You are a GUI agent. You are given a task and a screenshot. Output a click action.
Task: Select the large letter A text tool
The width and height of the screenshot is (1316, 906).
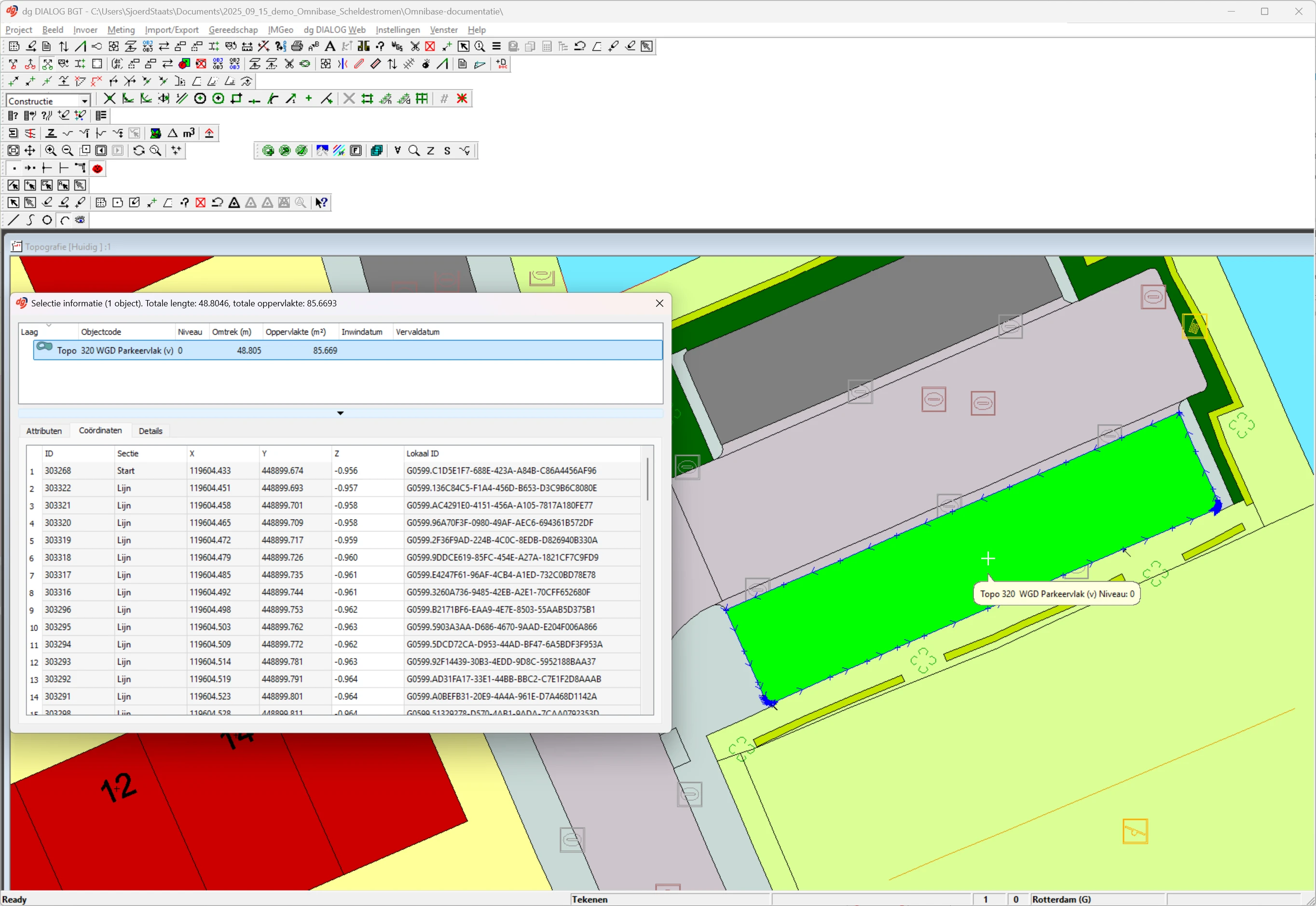pos(330,46)
